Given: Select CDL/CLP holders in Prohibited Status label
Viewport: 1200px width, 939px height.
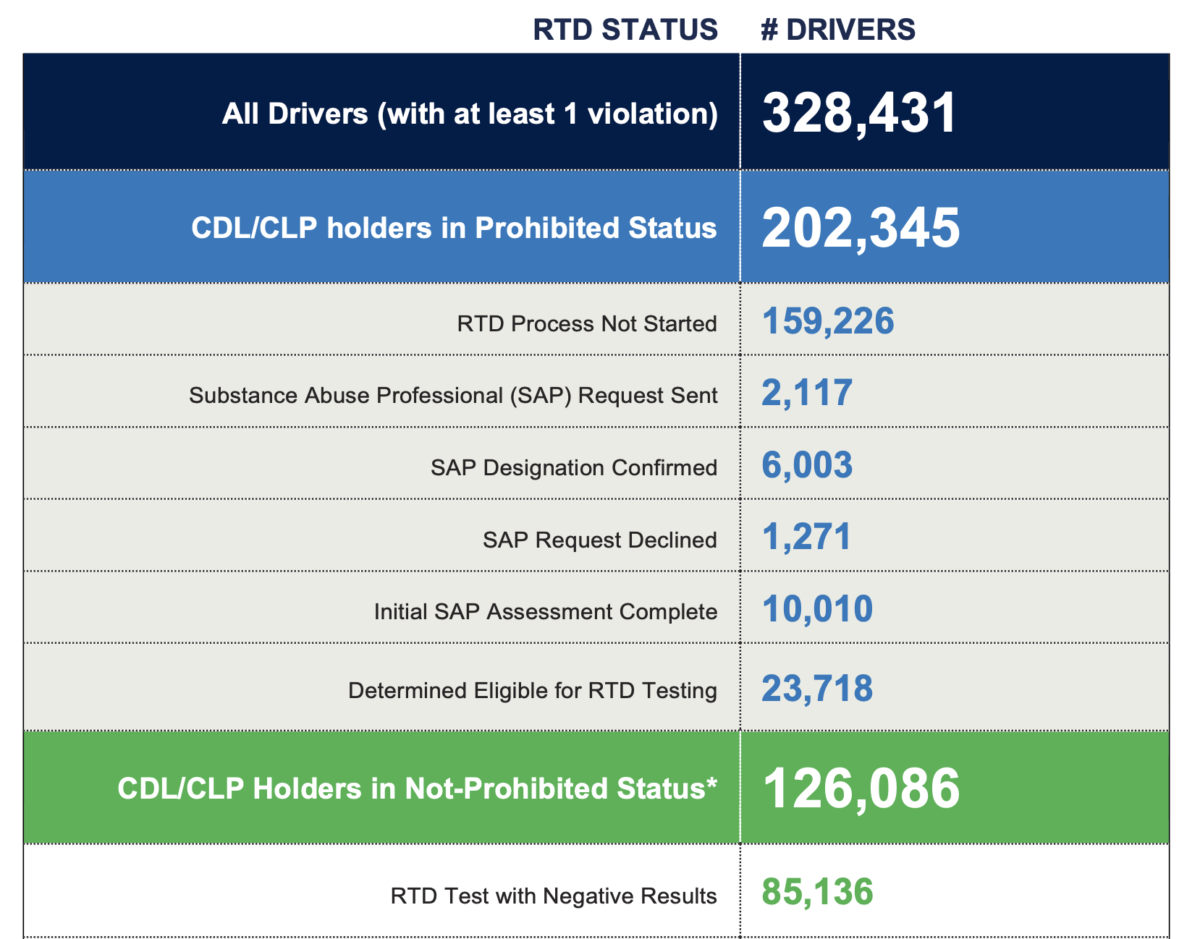Looking at the screenshot, I should click(454, 227).
